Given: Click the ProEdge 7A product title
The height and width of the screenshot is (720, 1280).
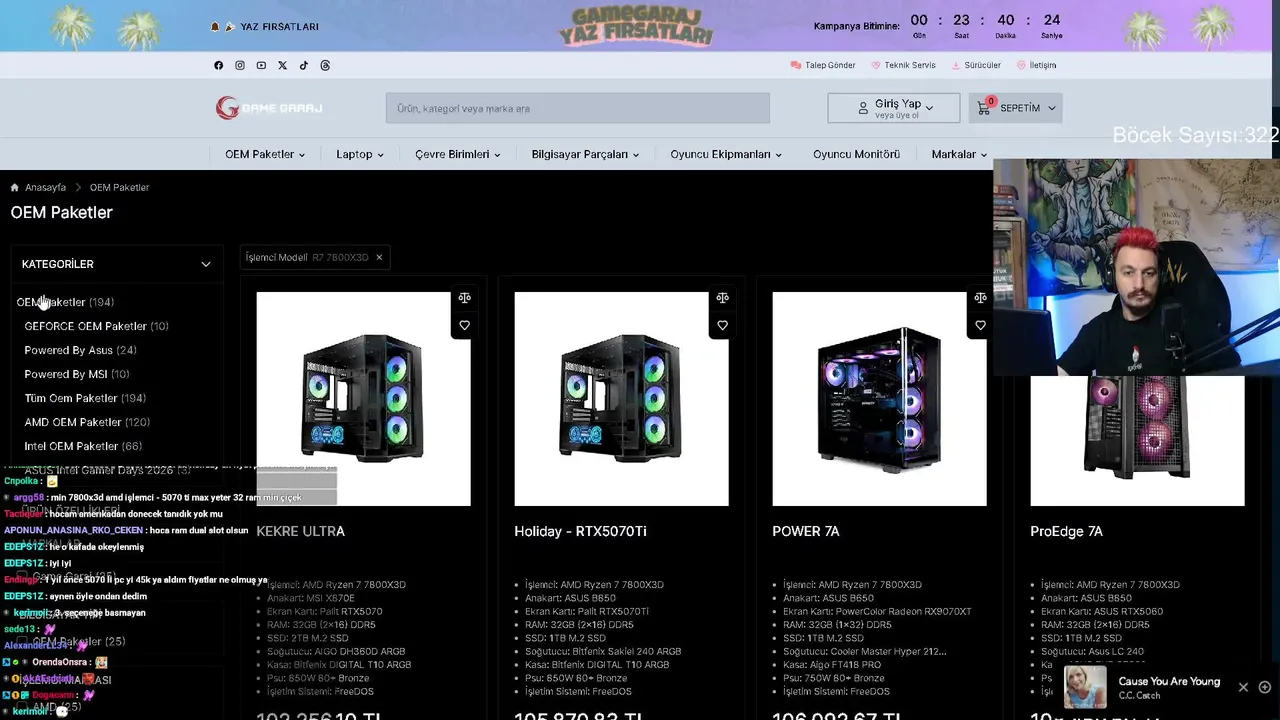Looking at the screenshot, I should [x=1066, y=531].
